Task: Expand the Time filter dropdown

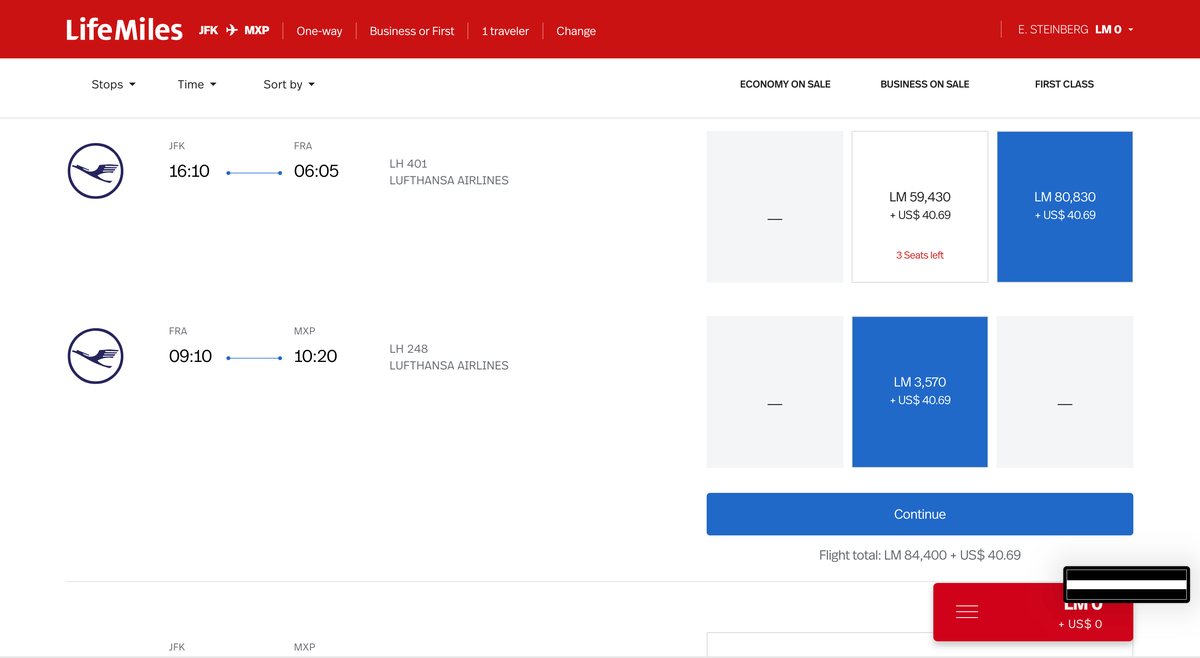Action: 196,84
